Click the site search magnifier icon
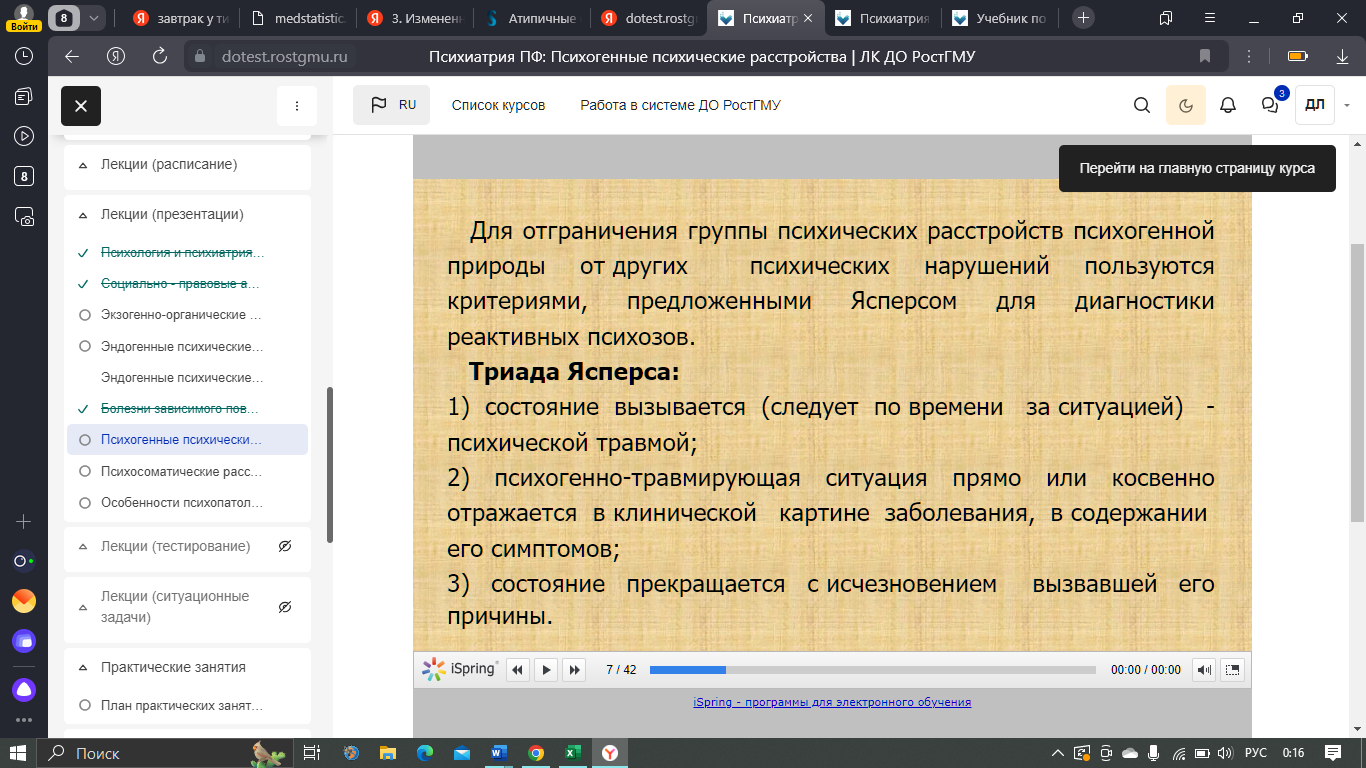 point(1142,105)
